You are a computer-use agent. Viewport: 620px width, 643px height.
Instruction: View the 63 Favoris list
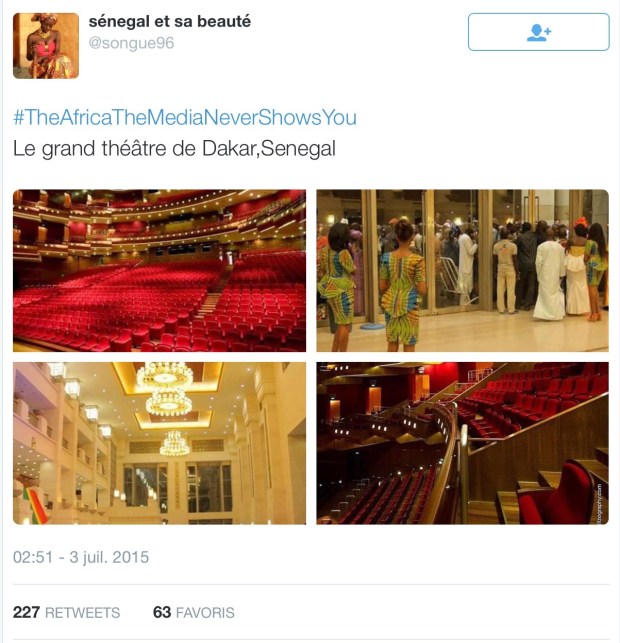(x=194, y=613)
